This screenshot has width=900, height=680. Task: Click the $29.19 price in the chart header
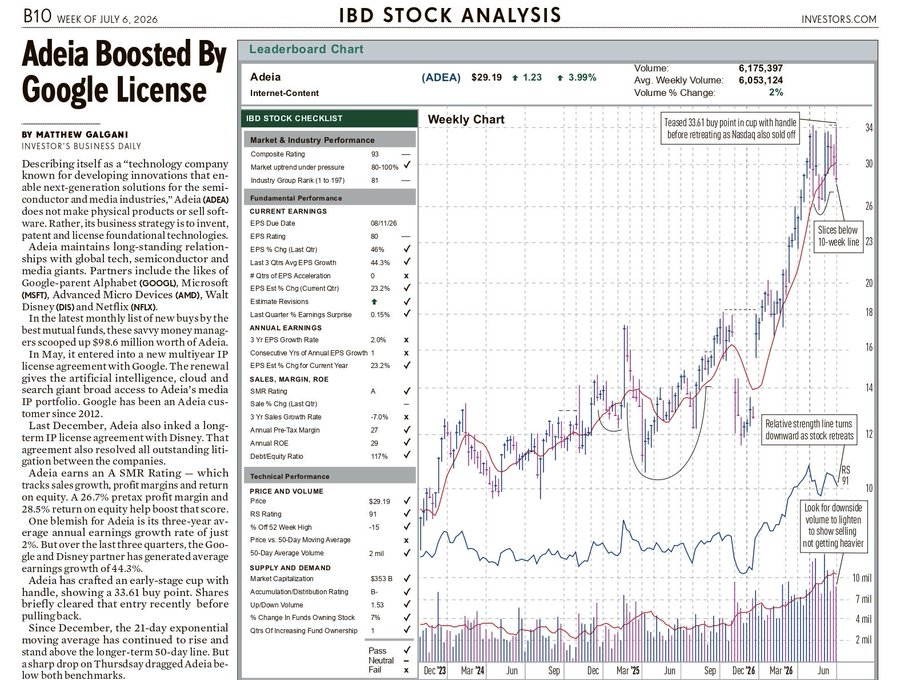[x=486, y=77]
